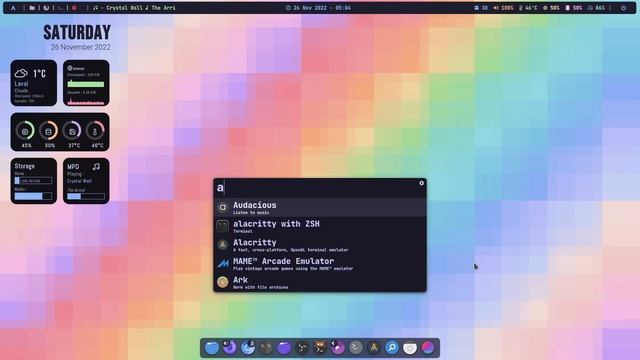The width and height of the screenshot is (640, 360).
Task: Open the solid purple round dock icon
Action: 284,348
